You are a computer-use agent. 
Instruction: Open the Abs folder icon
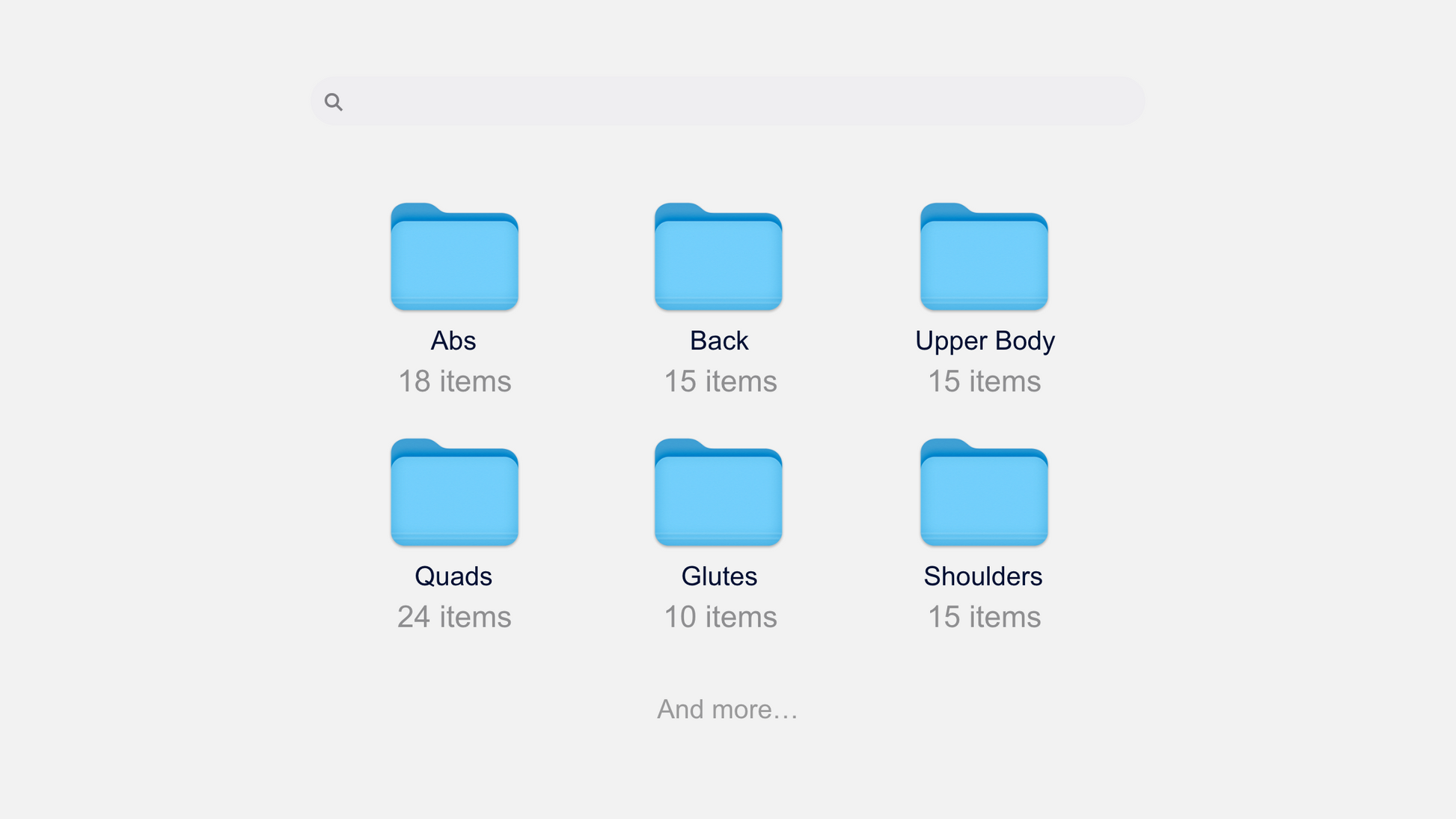click(454, 258)
